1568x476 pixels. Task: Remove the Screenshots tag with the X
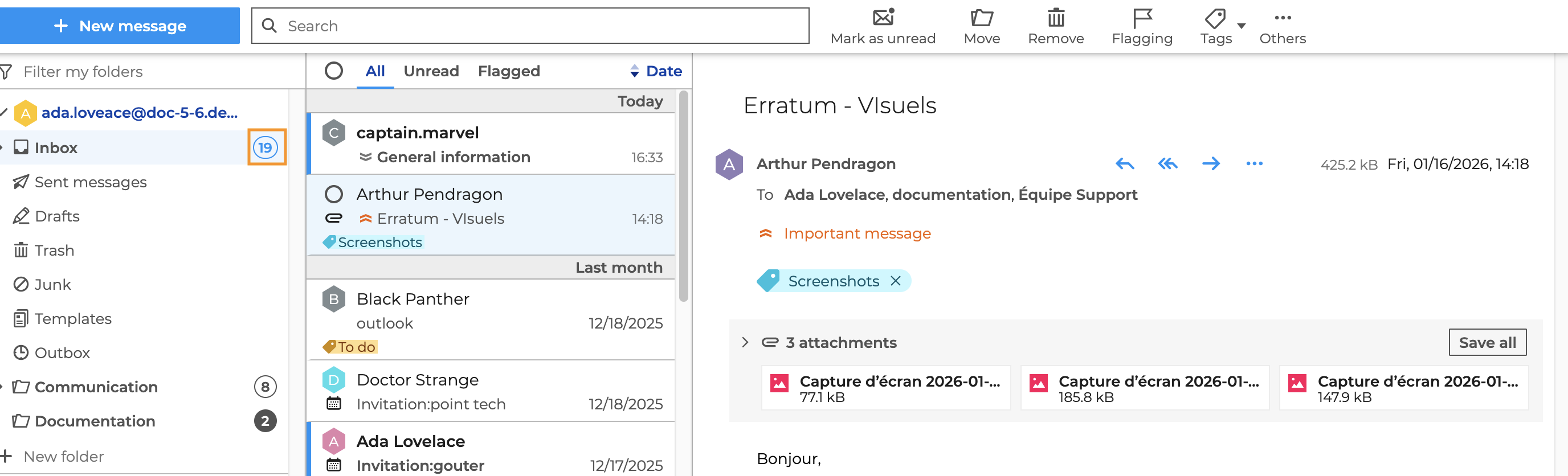click(x=896, y=281)
